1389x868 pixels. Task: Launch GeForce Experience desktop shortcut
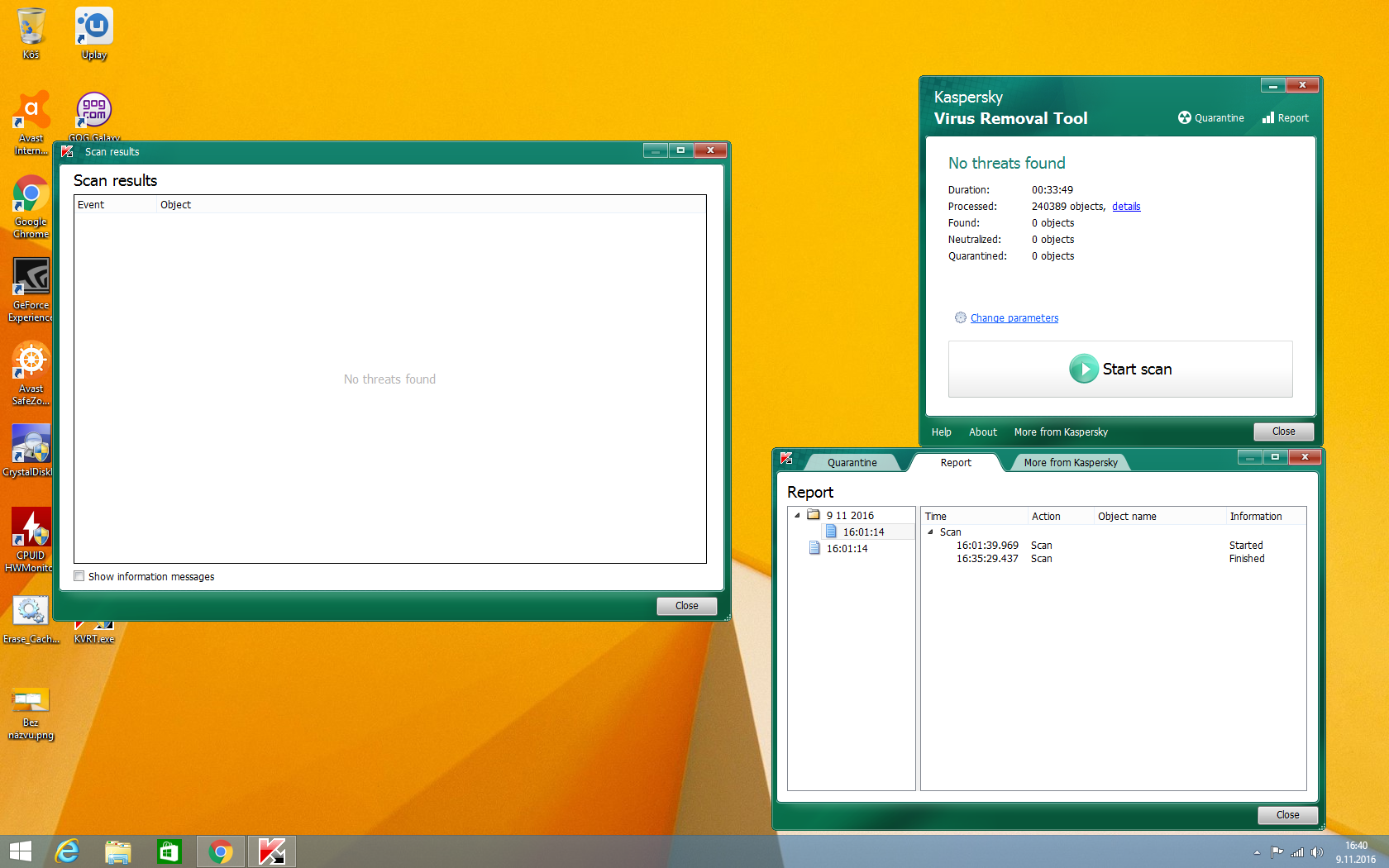[x=31, y=289]
